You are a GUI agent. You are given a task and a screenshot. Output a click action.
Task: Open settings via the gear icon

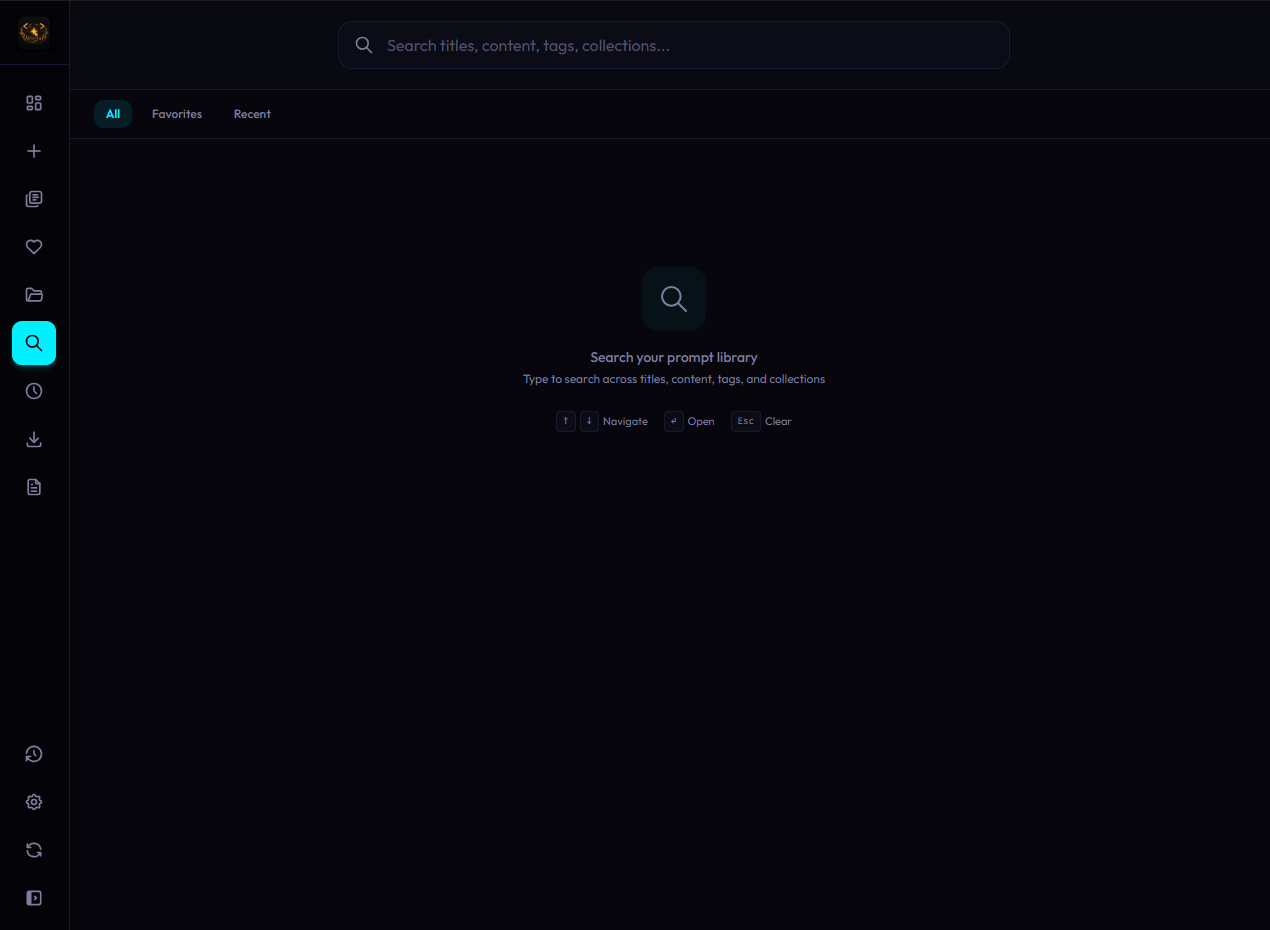34,802
